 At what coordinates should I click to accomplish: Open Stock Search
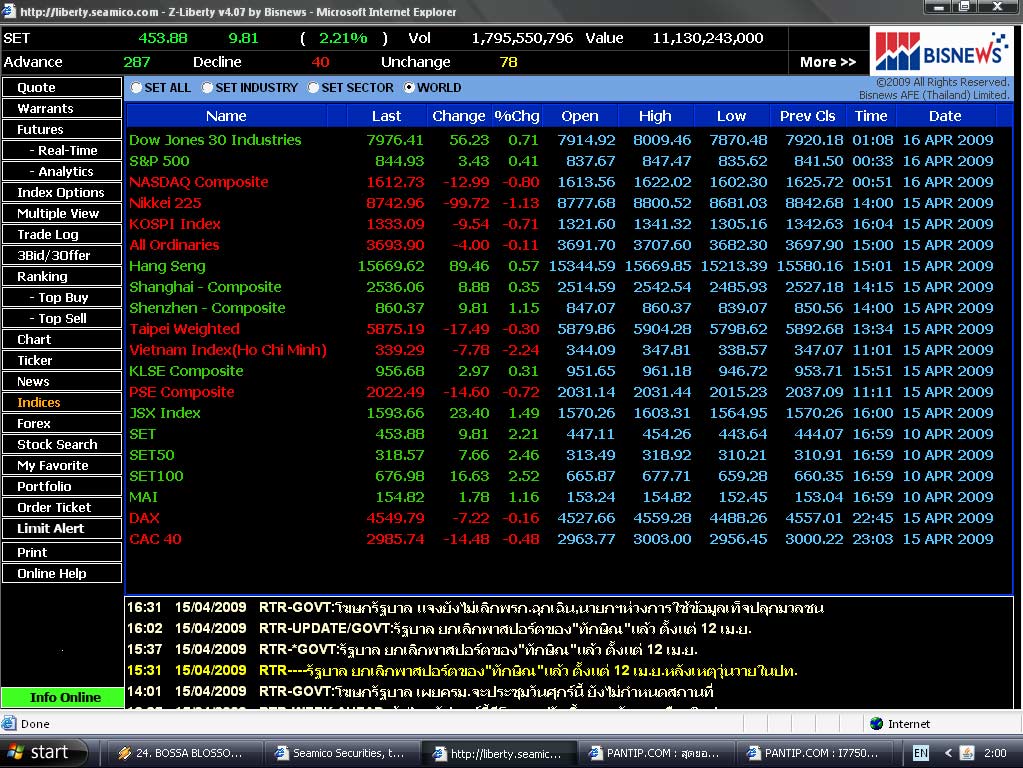[x=62, y=444]
